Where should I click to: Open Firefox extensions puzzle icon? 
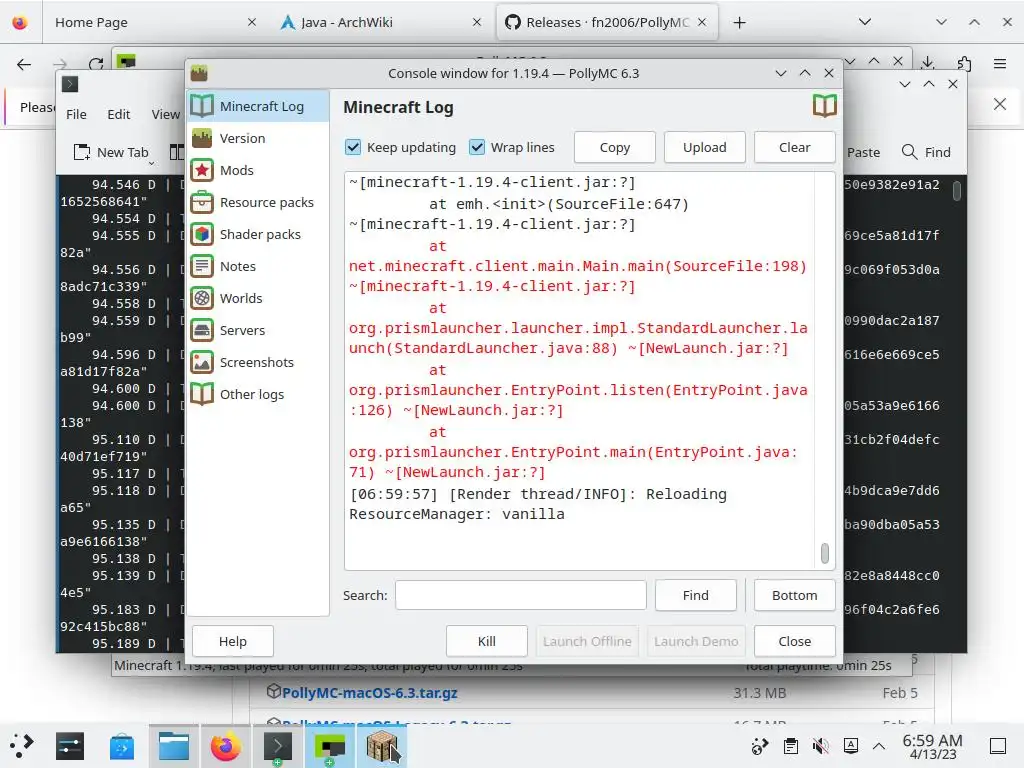[964, 63]
